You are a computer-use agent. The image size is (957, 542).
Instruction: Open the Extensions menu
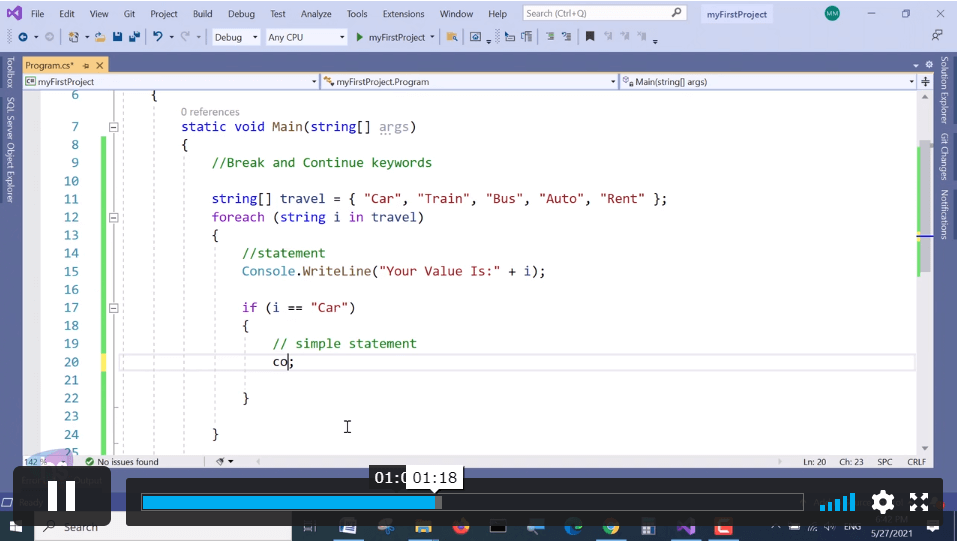pyautogui.click(x=403, y=13)
